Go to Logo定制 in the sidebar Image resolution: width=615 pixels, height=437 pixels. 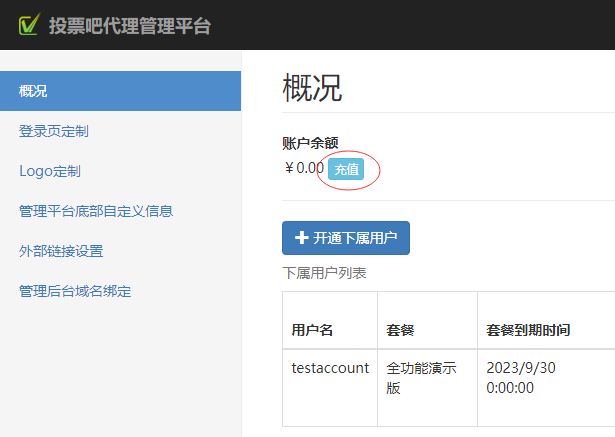pos(50,171)
